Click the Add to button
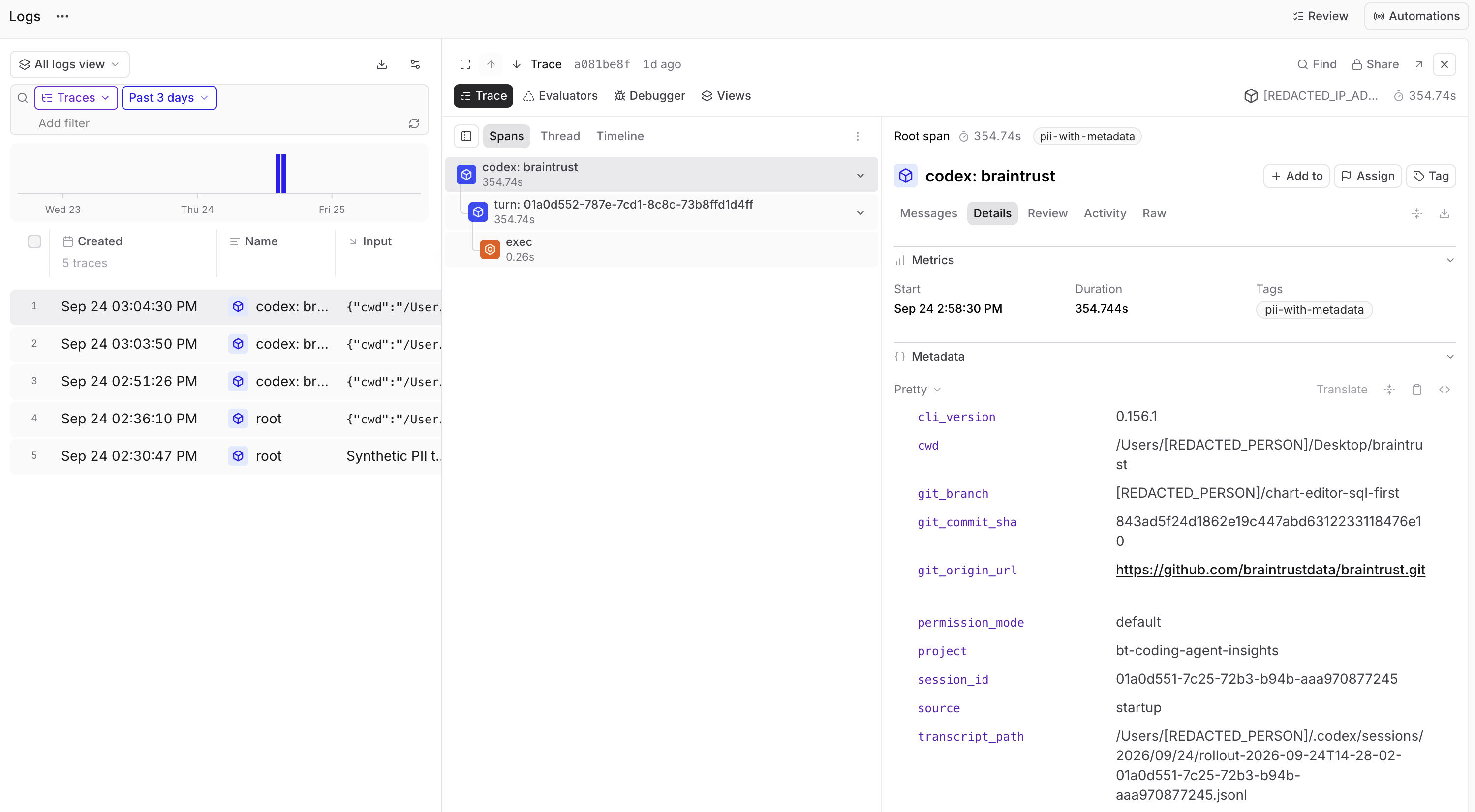The height and width of the screenshot is (812, 1475). point(1296,176)
